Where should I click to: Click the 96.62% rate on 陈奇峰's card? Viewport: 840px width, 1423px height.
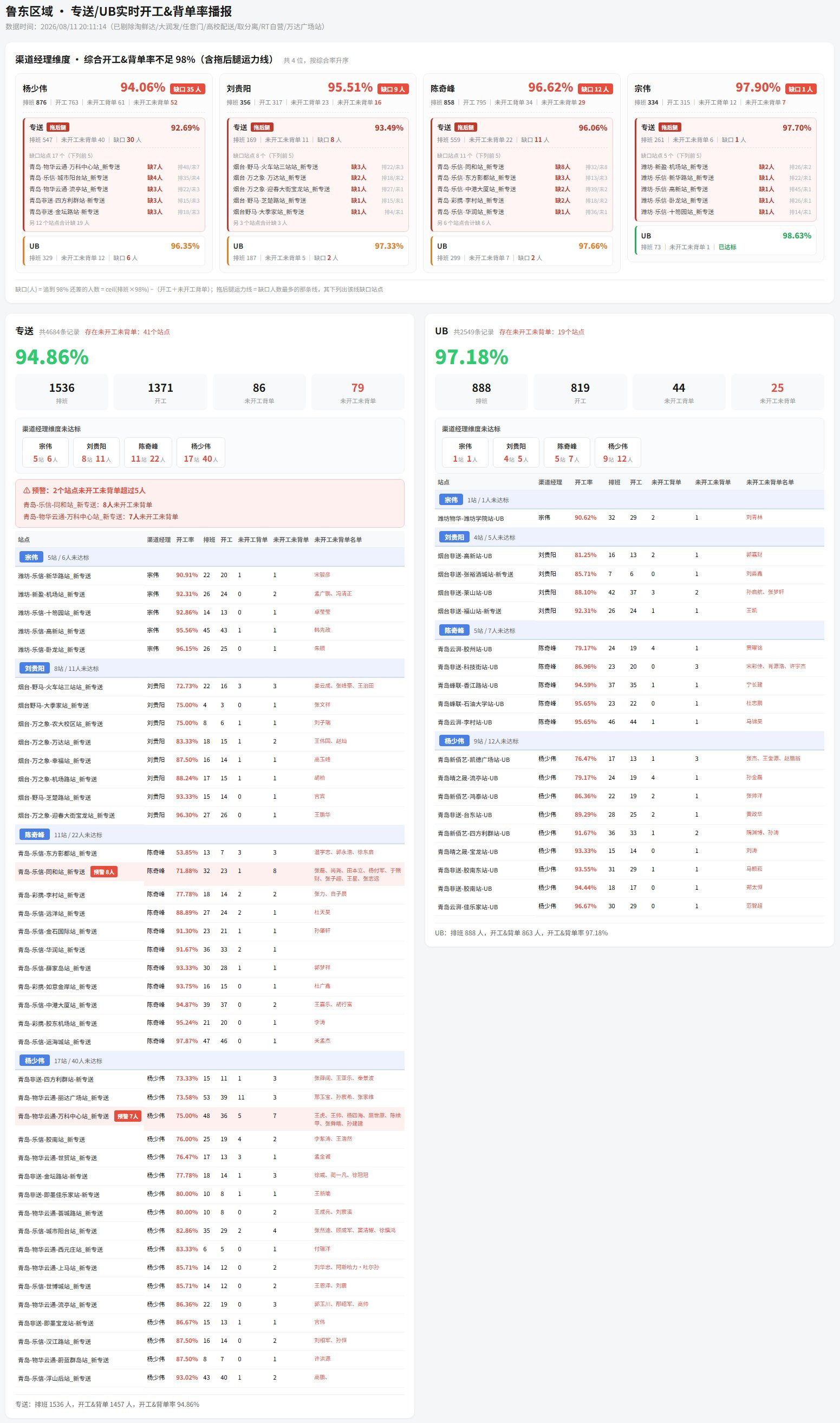pyautogui.click(x=550, y=87)
